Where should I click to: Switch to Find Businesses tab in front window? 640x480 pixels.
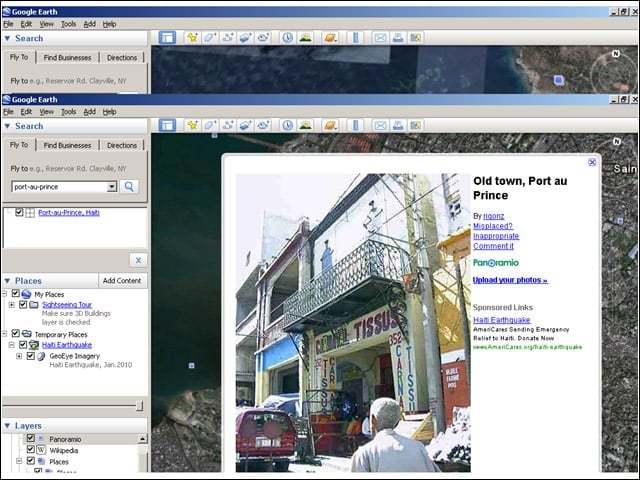(67, 145)
